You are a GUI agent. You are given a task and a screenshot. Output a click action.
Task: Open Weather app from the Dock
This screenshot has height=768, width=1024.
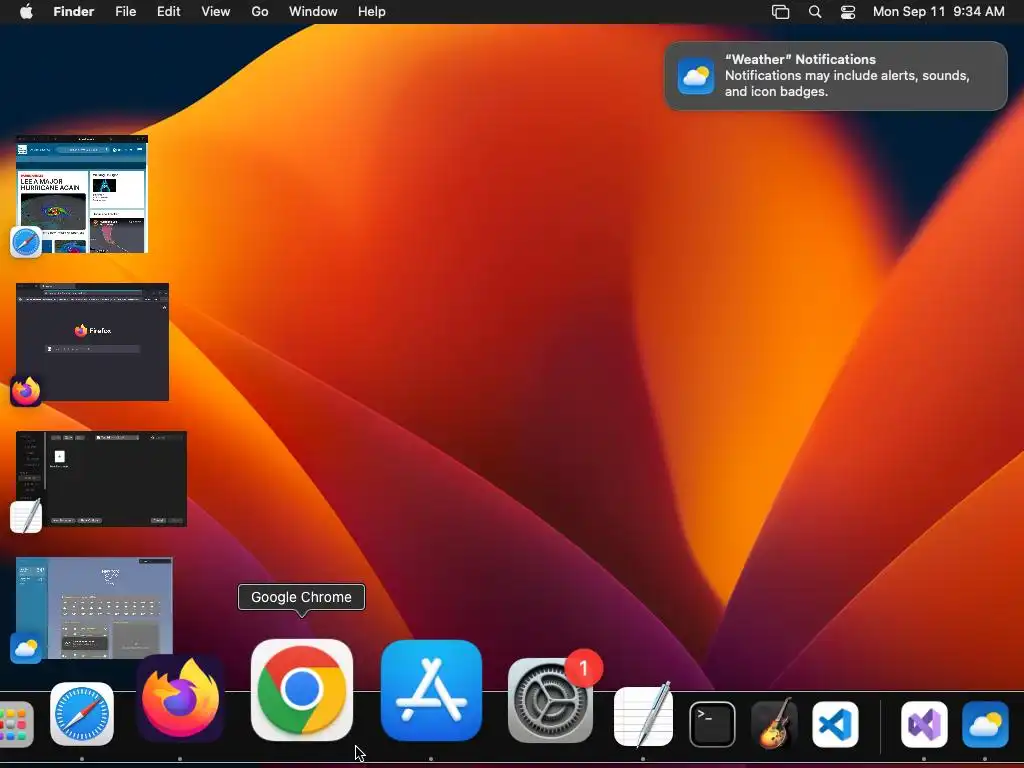coord(985,724)
